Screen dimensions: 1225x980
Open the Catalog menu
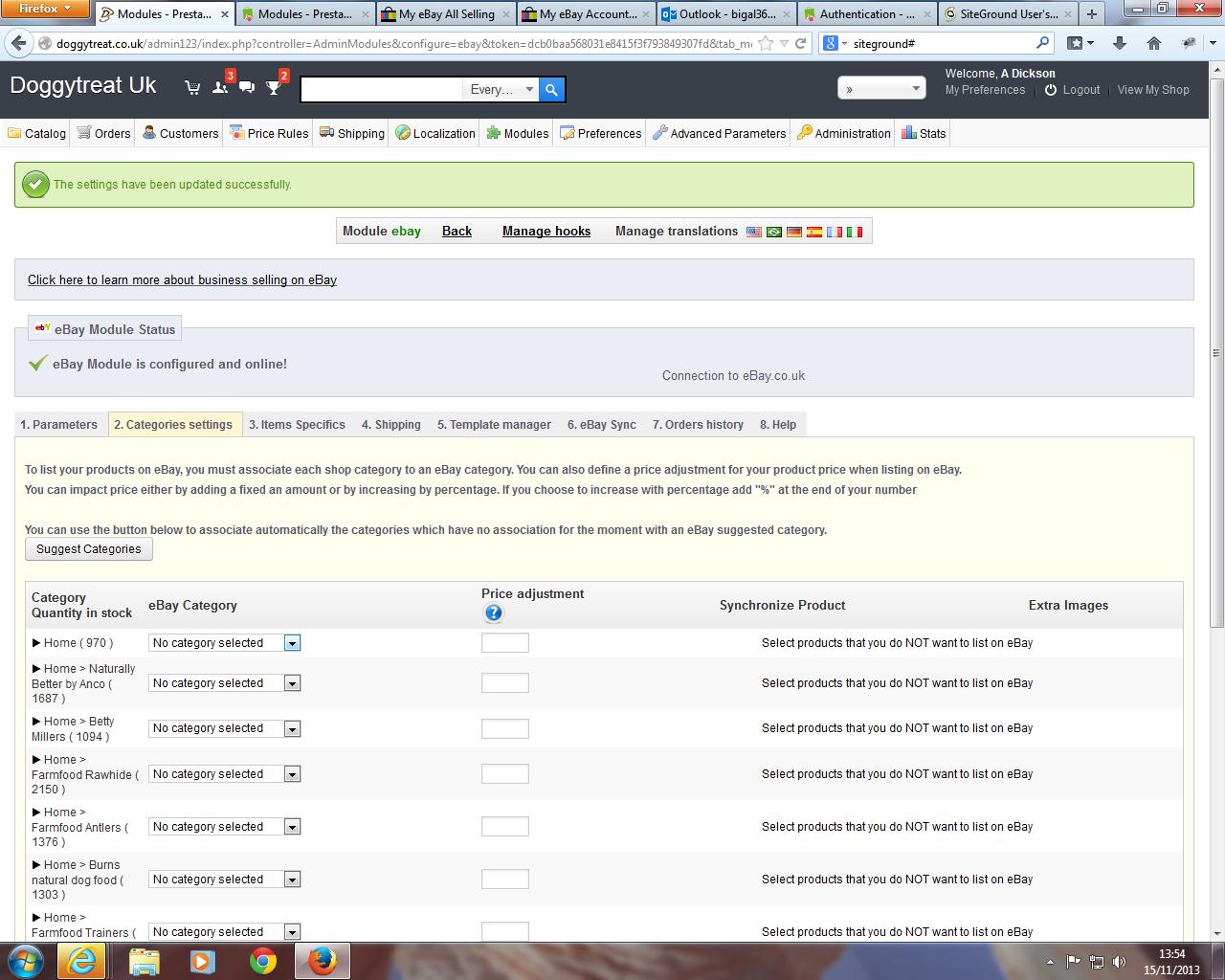[x=37, y=134]
